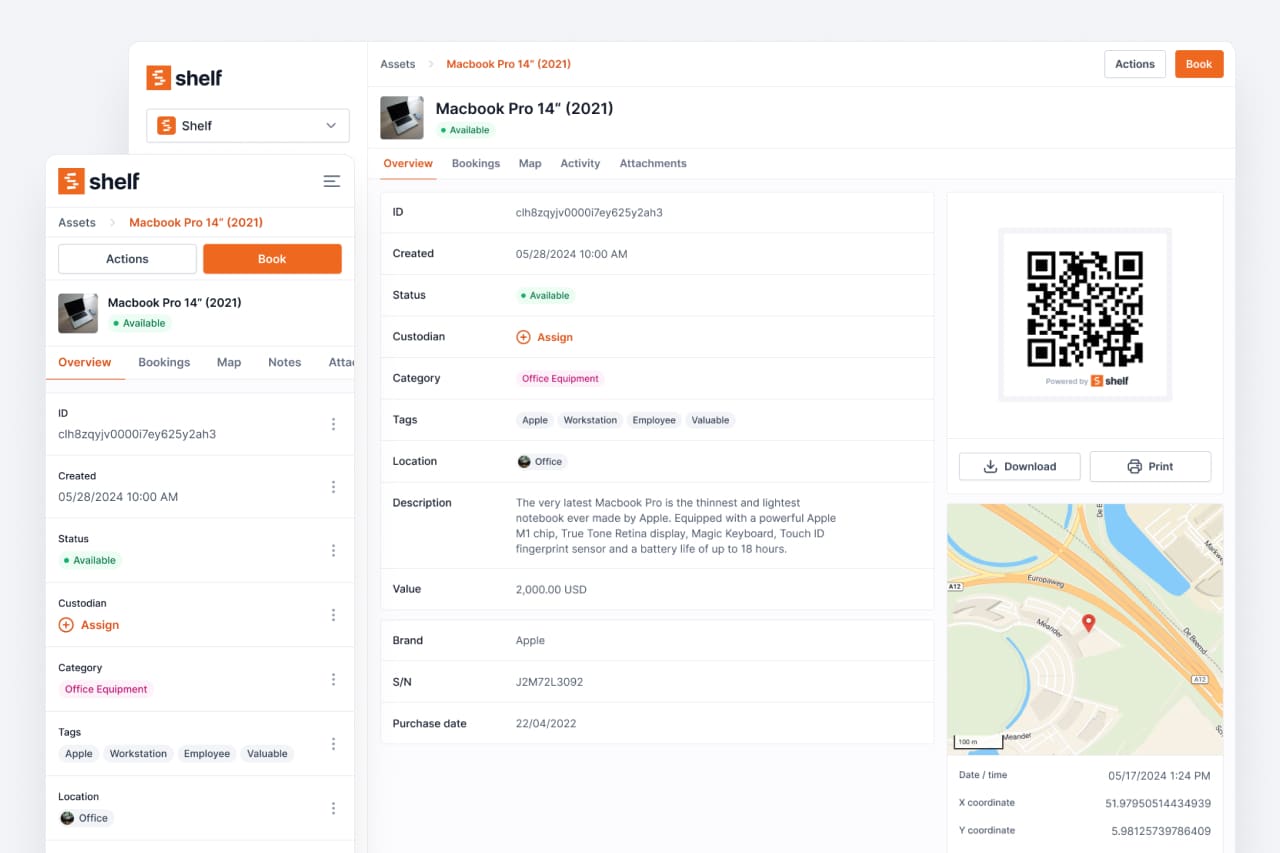The image size is (1280, 853).
Task: Open the three-dot menu next to Status
Action: tap(333, 550)
